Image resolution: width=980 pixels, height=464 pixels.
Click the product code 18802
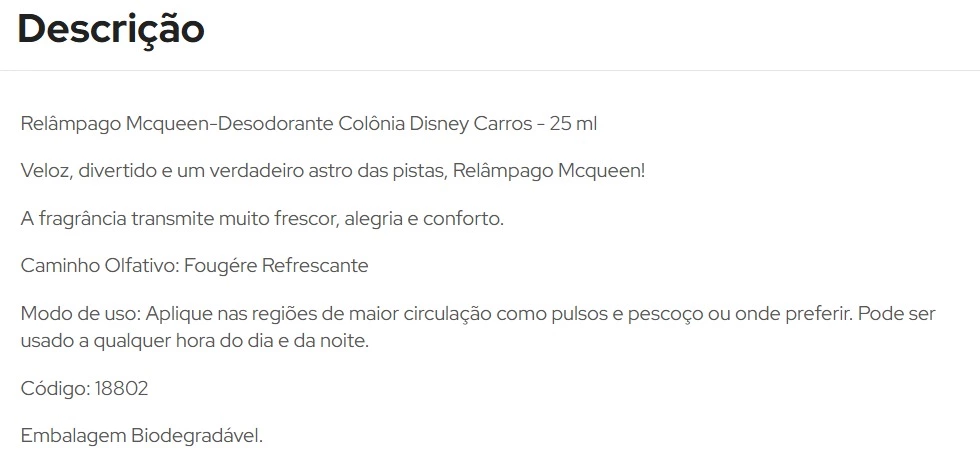[121, 389]
